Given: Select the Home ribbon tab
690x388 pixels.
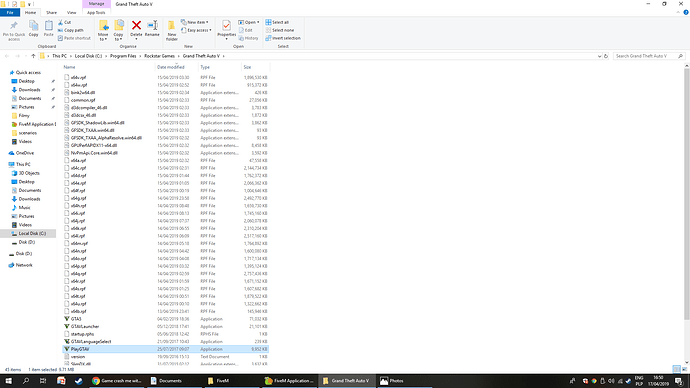Looking at the screenshot, I should (30, 13).
